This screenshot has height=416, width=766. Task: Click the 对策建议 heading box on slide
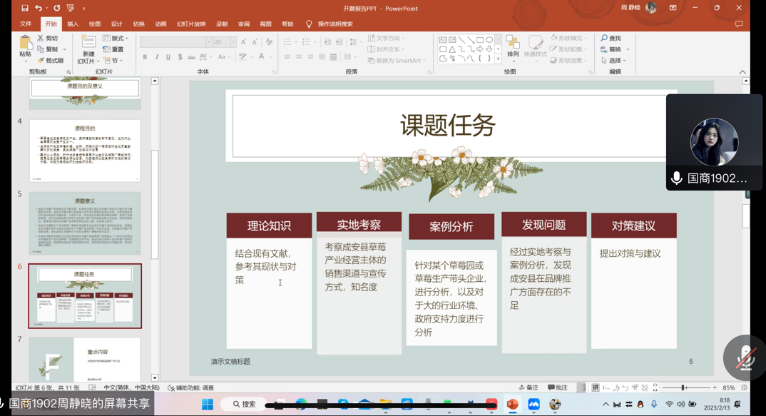(x=632, y=225)
